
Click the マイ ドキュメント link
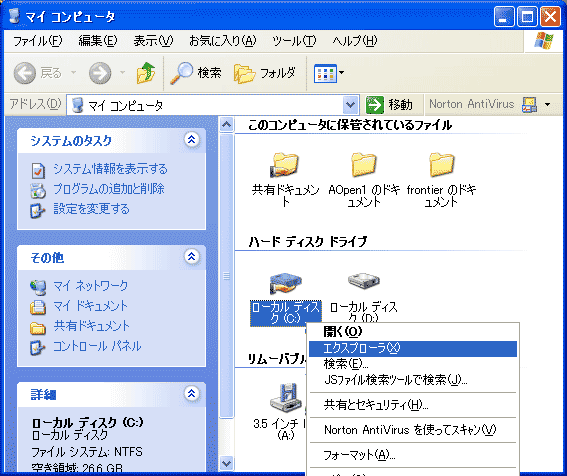91,306
